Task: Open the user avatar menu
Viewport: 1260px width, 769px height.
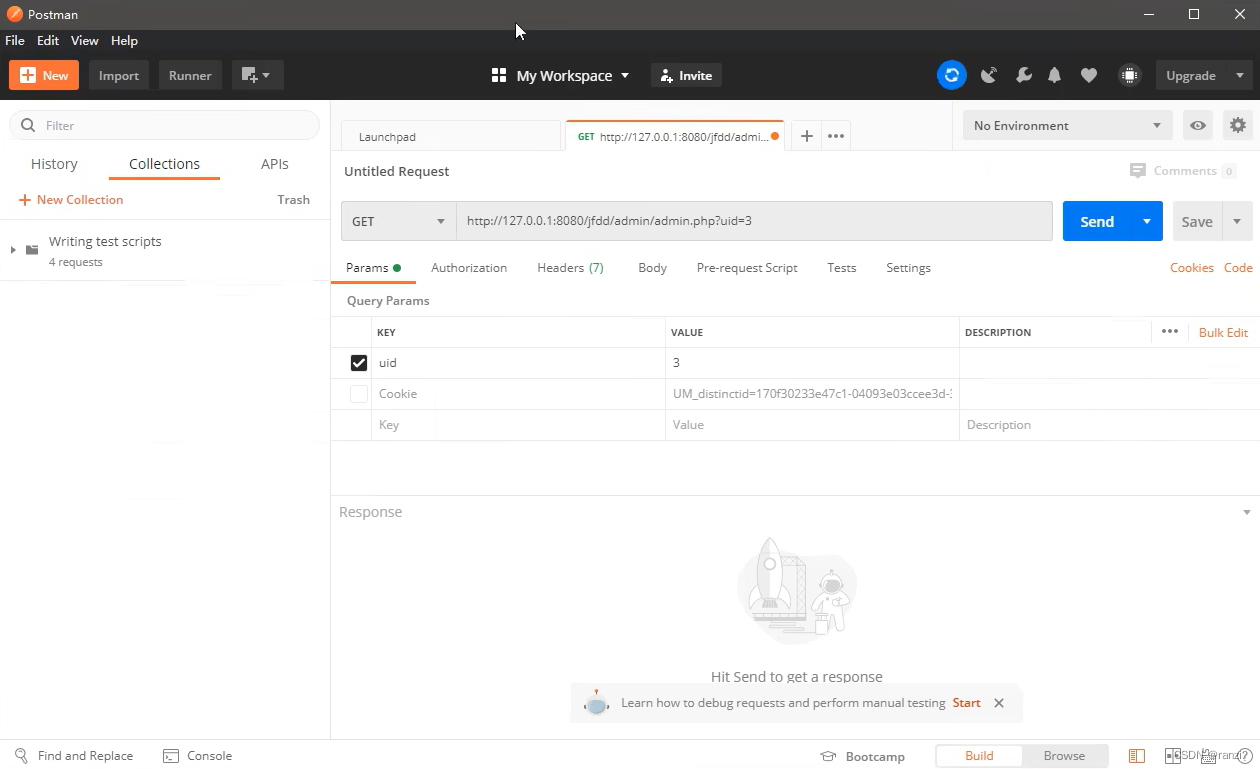Action: pos(1129,75)
